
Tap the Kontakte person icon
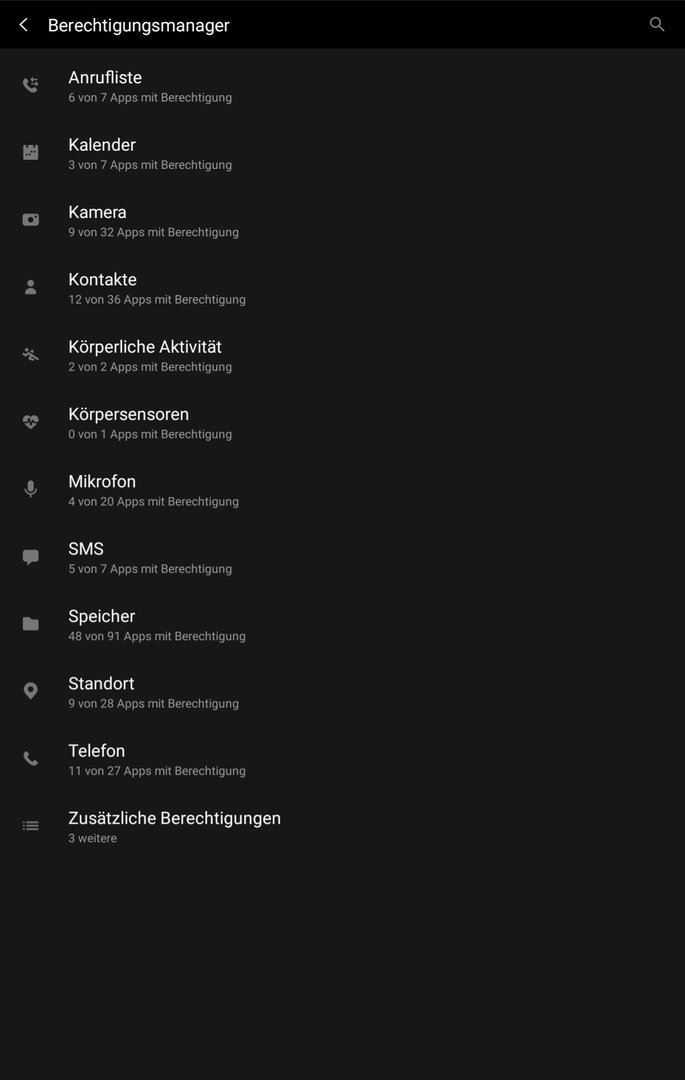30,287
